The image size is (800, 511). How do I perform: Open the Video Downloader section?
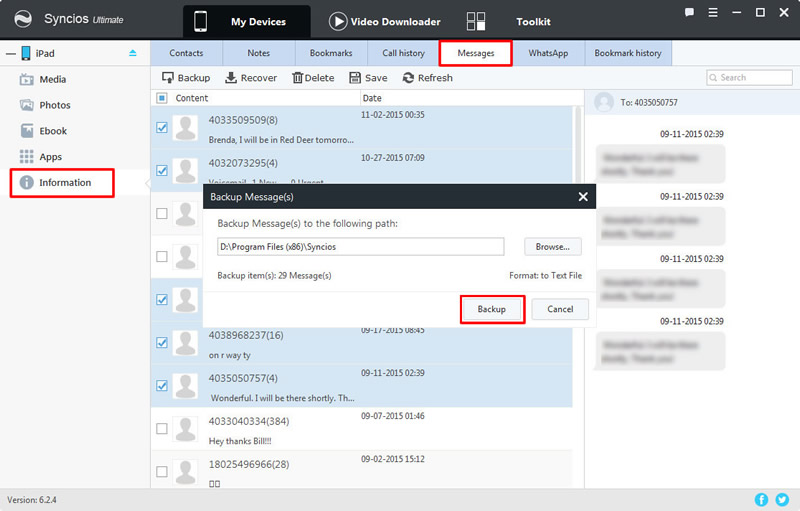pyautogui.click(x=385, y=21)
